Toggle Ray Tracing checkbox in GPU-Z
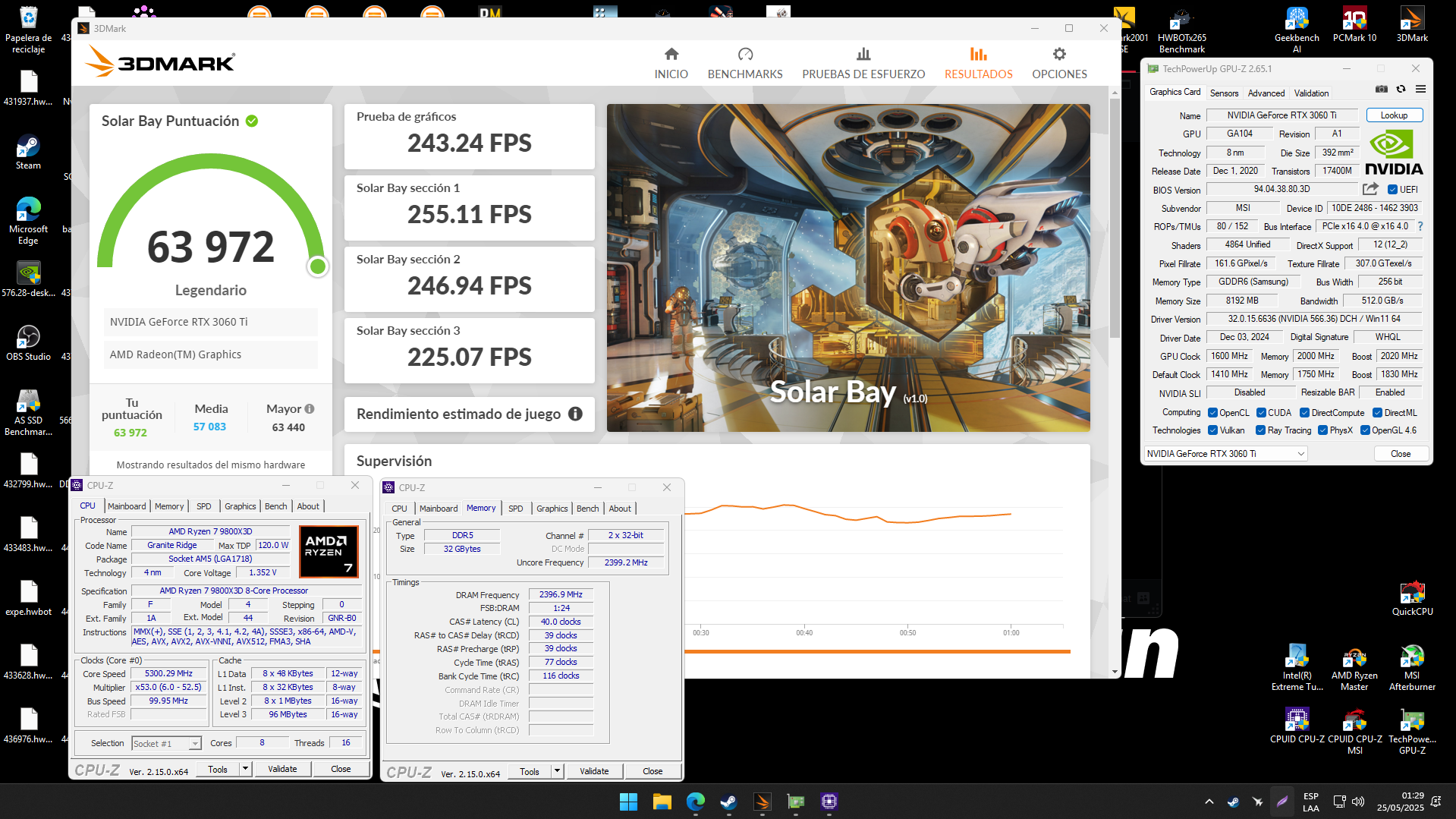The image size is (1456, 819). (x=1260, y=430)
